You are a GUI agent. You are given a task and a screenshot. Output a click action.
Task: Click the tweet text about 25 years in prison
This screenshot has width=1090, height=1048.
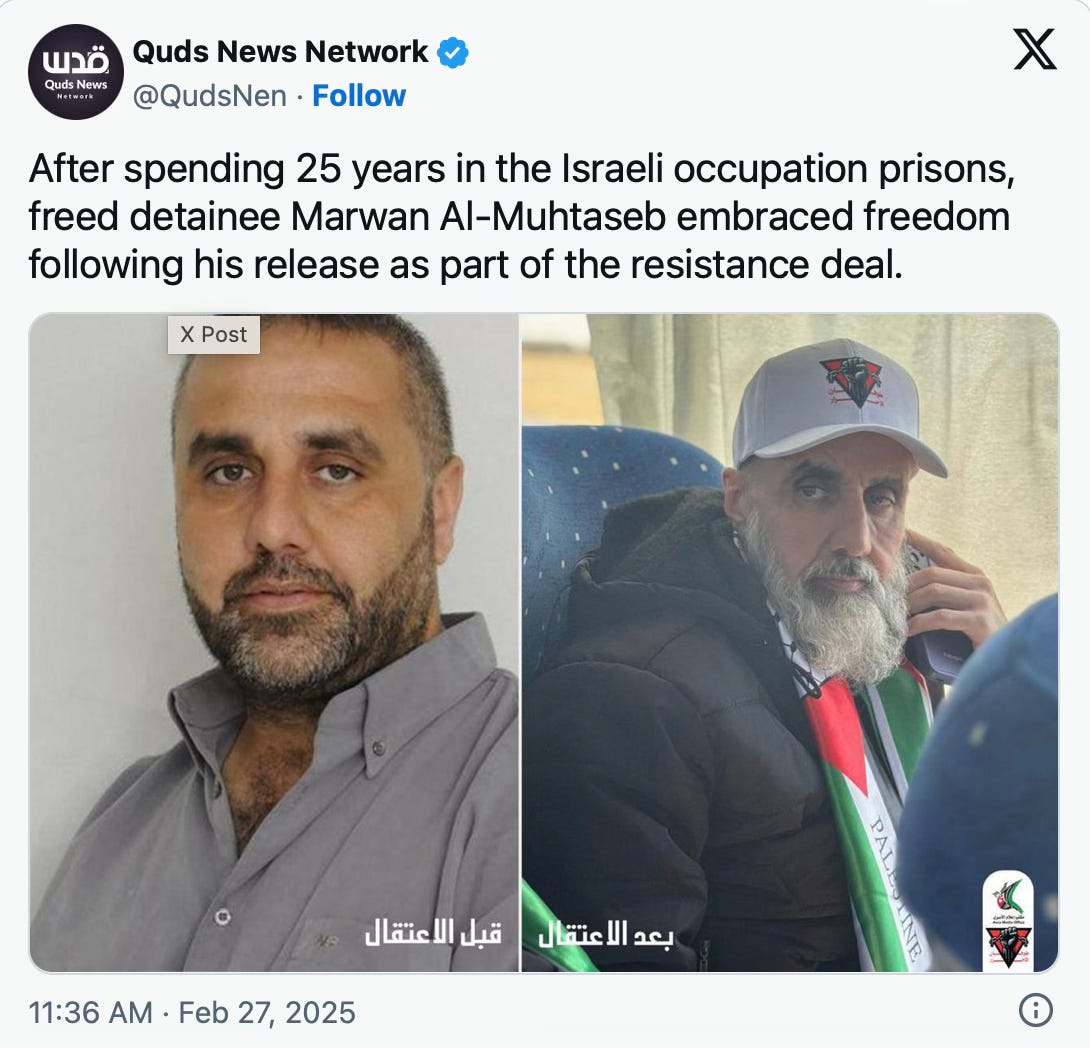(x=521, y=217)
